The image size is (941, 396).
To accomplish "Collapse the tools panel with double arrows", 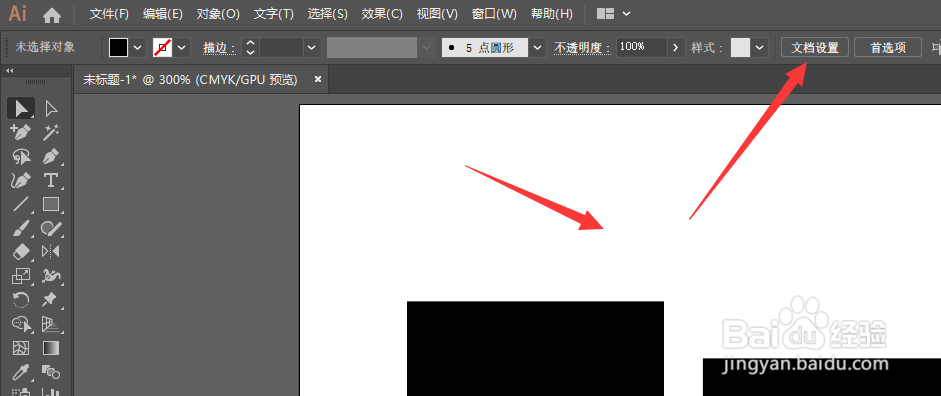I will coord(10,71).
